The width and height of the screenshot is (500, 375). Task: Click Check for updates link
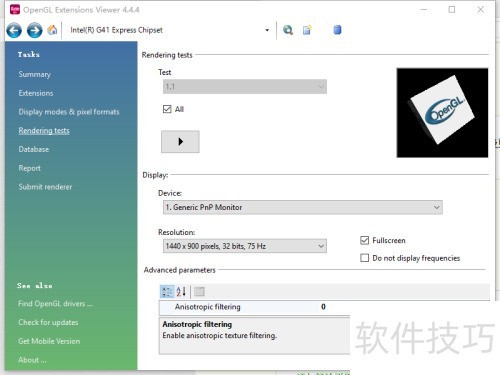(x=48, y=322)
